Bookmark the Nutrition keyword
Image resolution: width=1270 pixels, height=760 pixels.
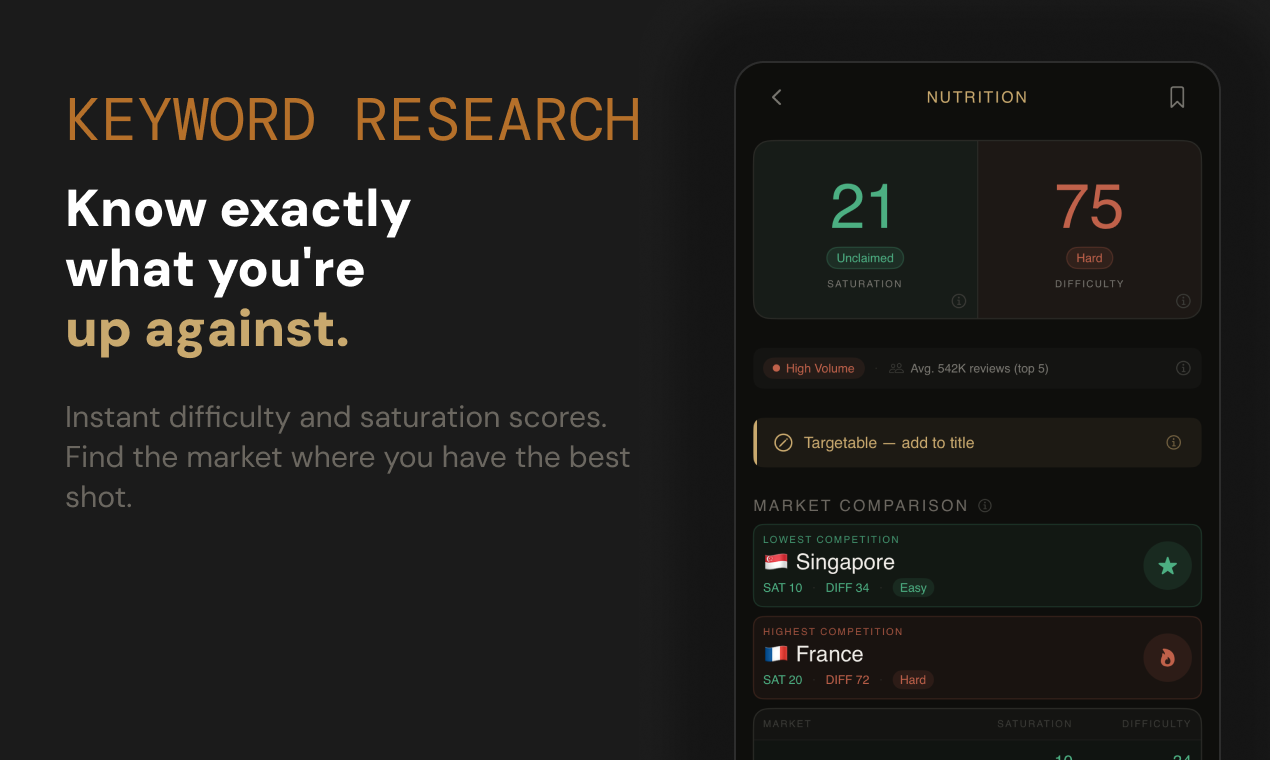click(x=1177, y=97)
